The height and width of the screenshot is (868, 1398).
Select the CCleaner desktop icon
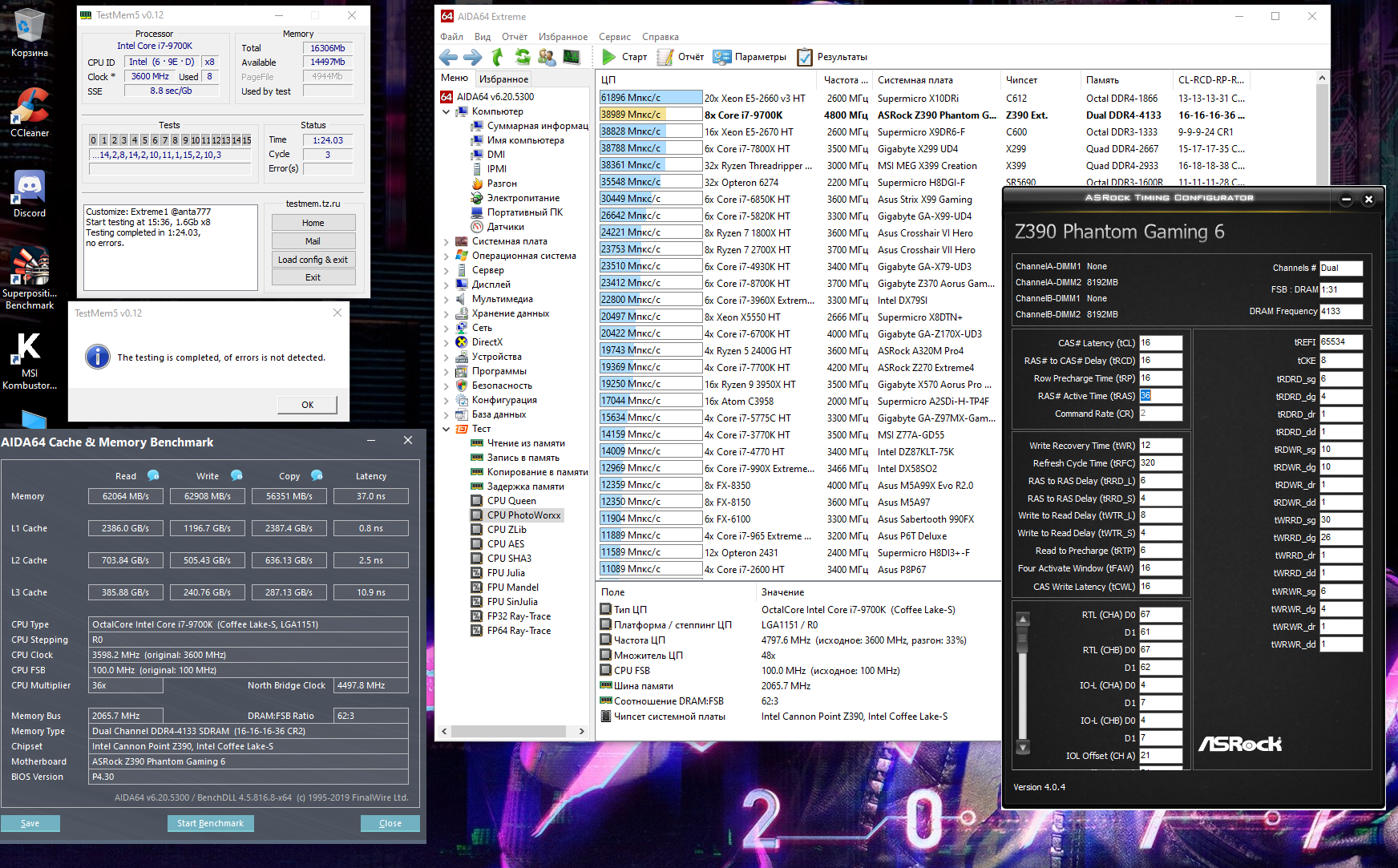[x=30, y=112]
